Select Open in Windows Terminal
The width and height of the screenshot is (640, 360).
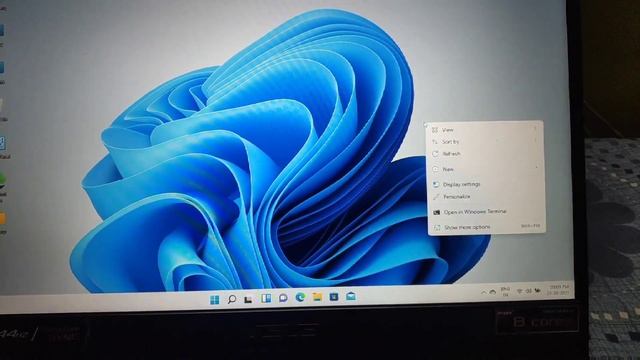point(487,212)
